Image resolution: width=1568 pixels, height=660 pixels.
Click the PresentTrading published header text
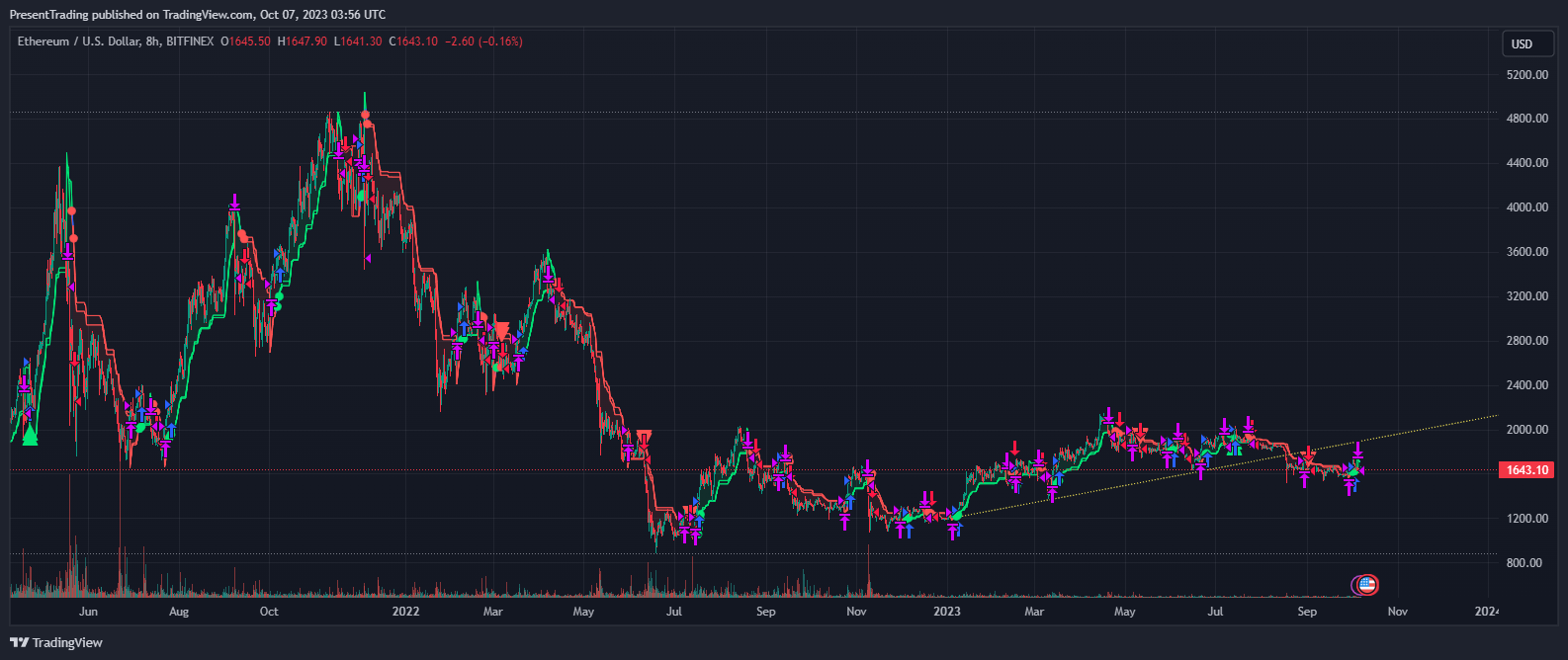pos(198,15)
